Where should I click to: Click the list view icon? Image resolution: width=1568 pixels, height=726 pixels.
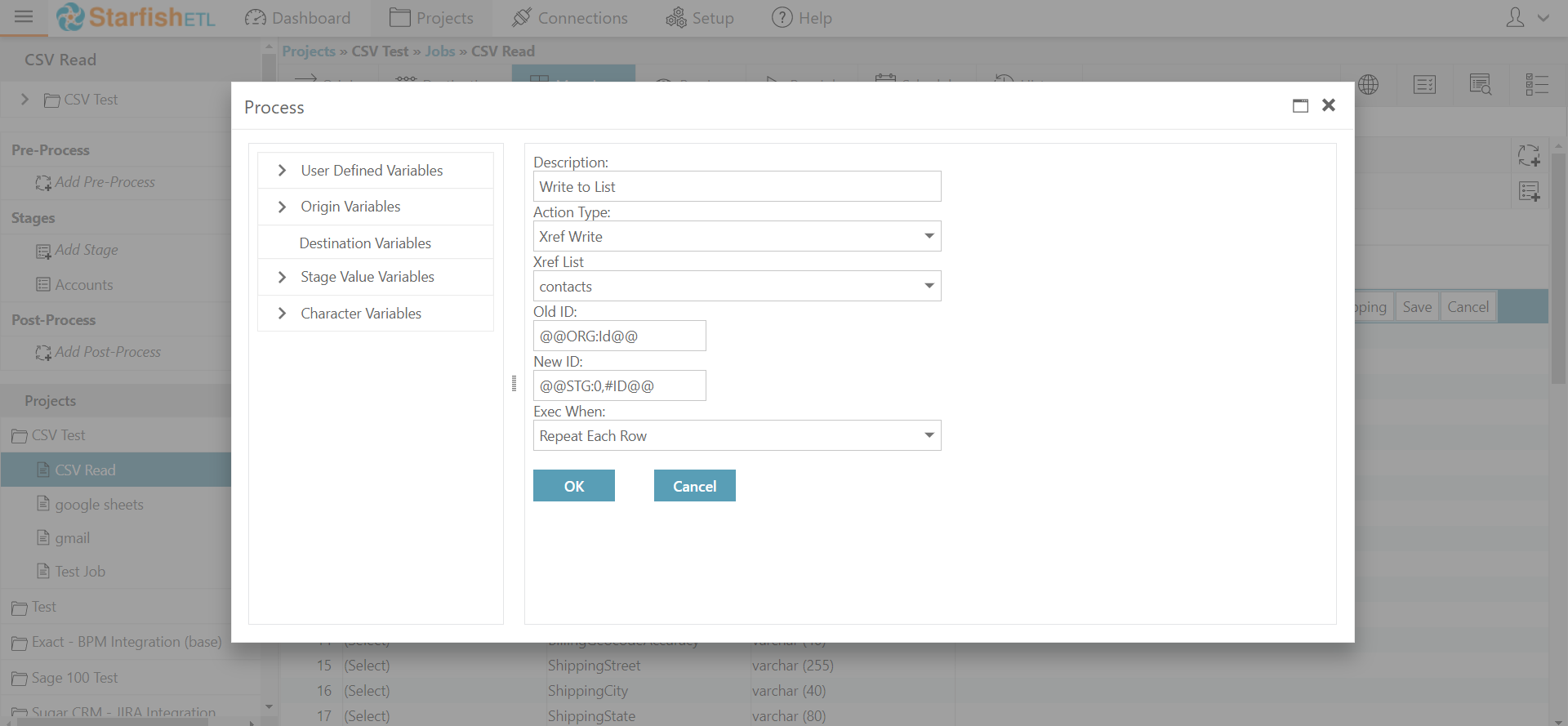(x=1536, y=84)
